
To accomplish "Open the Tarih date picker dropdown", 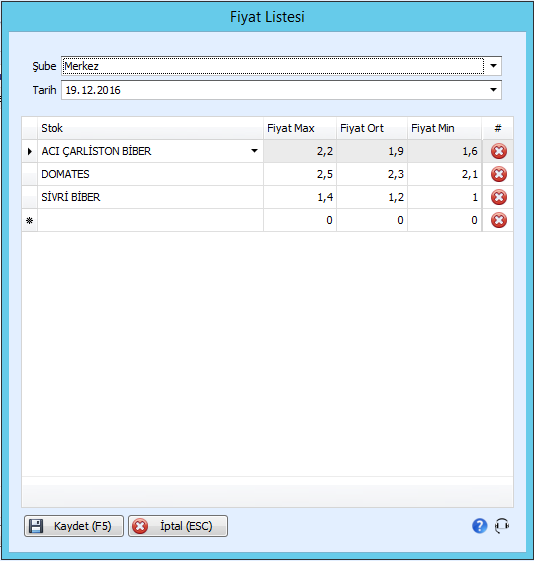I will pos(493,90).
